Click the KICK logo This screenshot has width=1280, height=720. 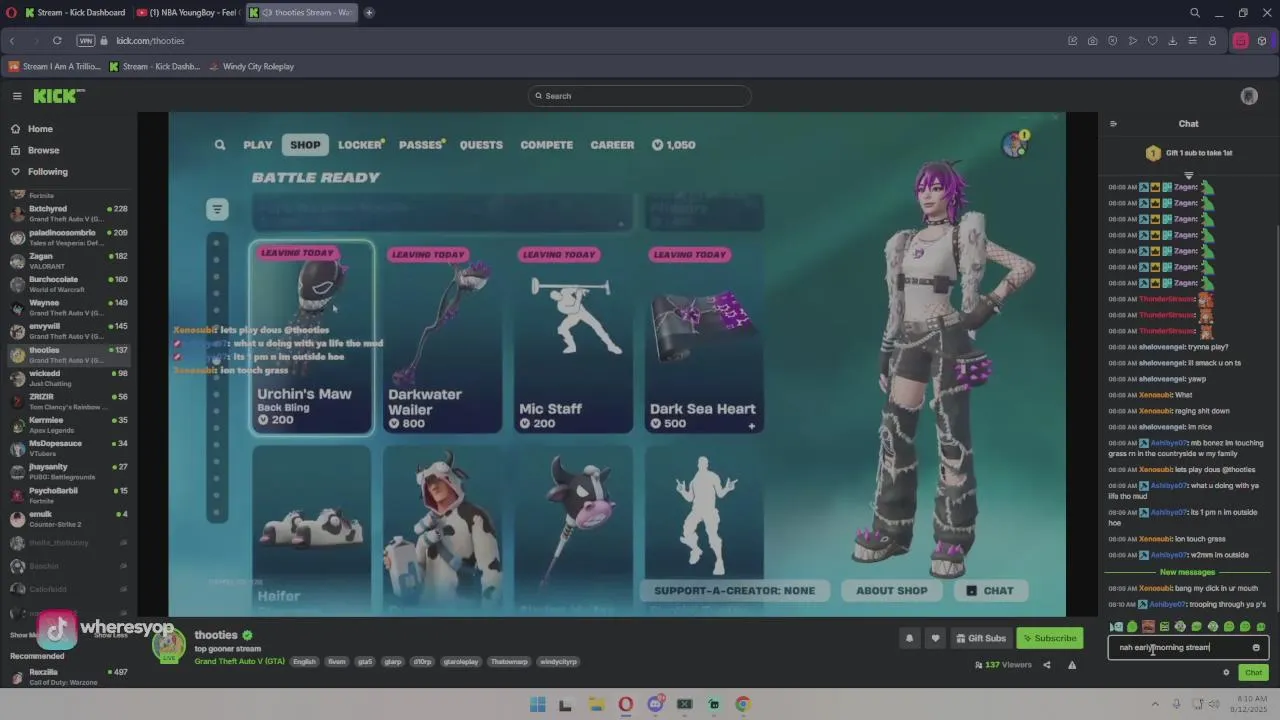click(59, 96)
